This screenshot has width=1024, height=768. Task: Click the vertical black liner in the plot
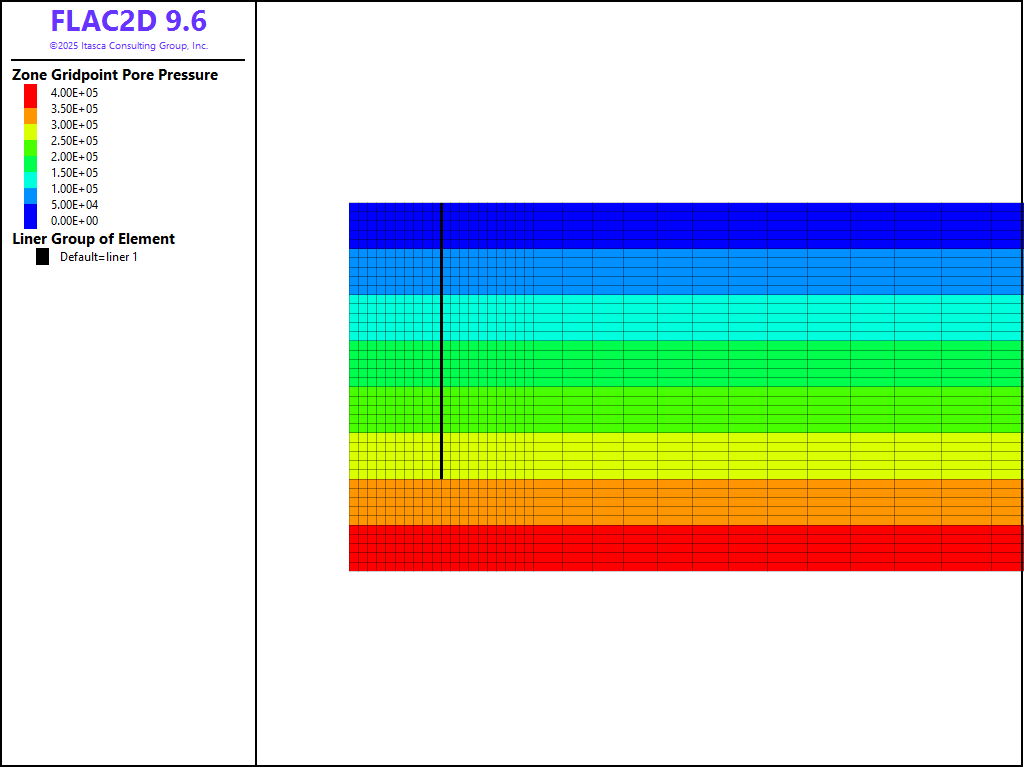point(441,340)
